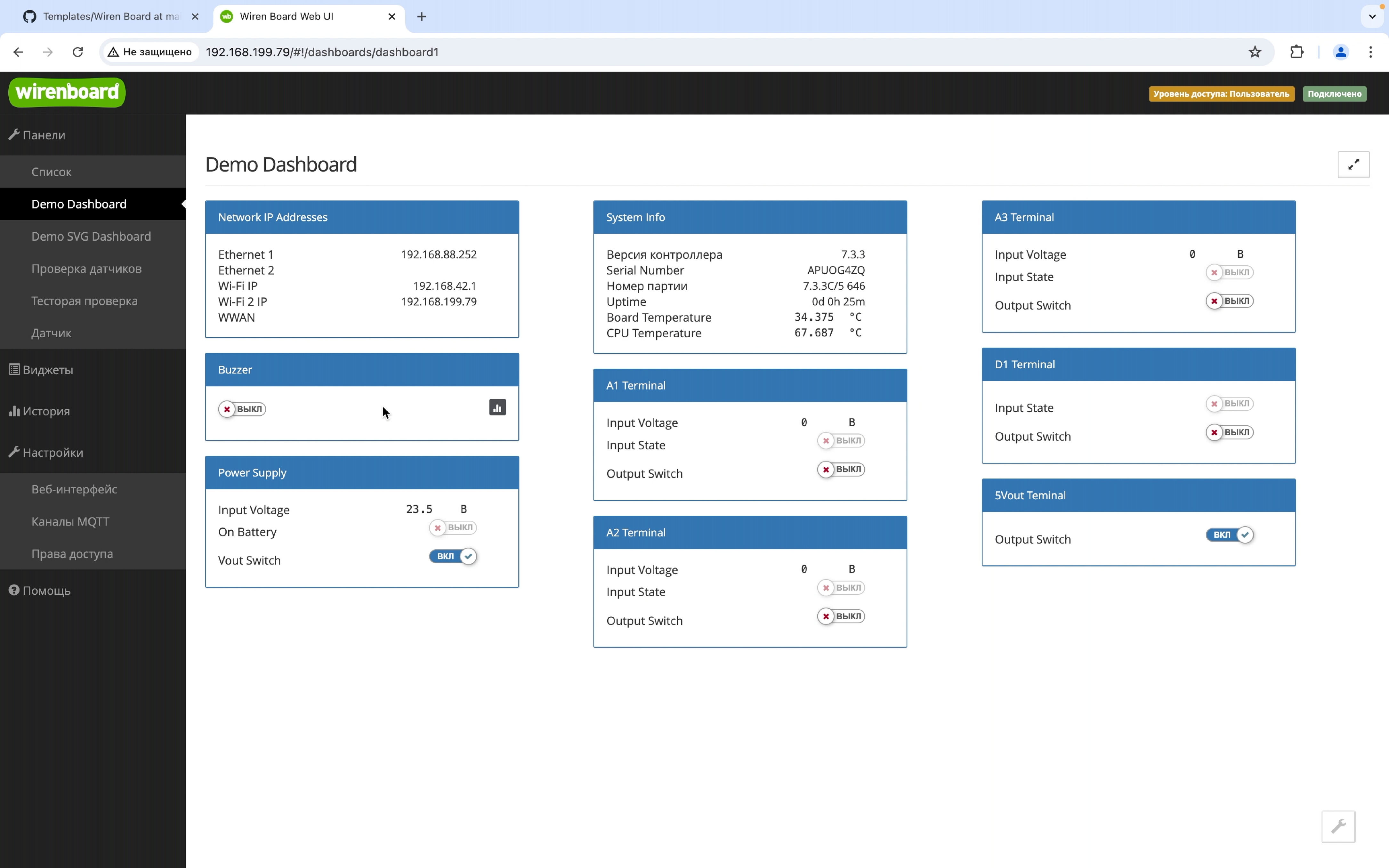Screen dimensions: 1389x868
Task: Disable 5Vout Terminal Output Switch
Action: click(x=1229, y=535)
